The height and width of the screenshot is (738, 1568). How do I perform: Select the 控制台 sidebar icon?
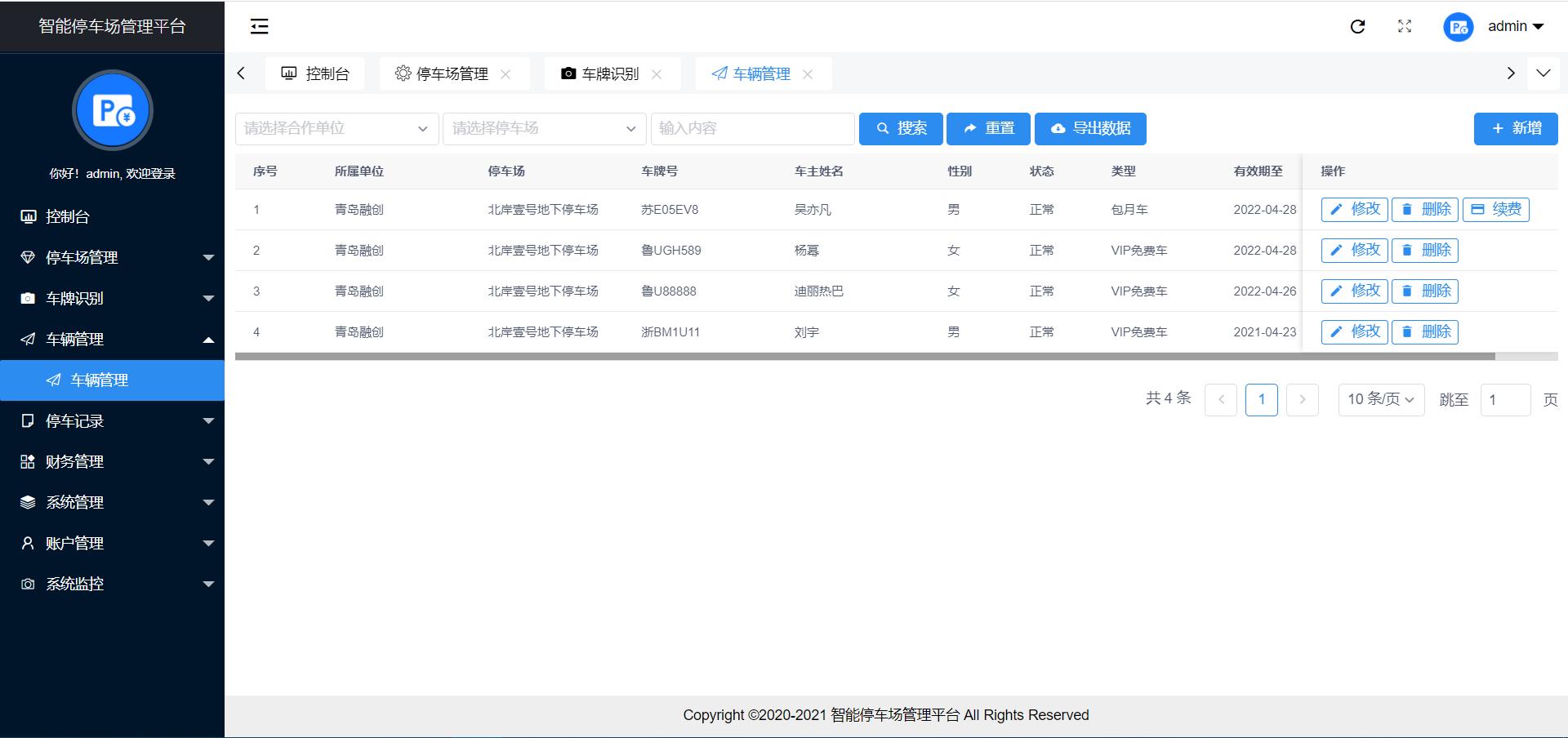27,216
